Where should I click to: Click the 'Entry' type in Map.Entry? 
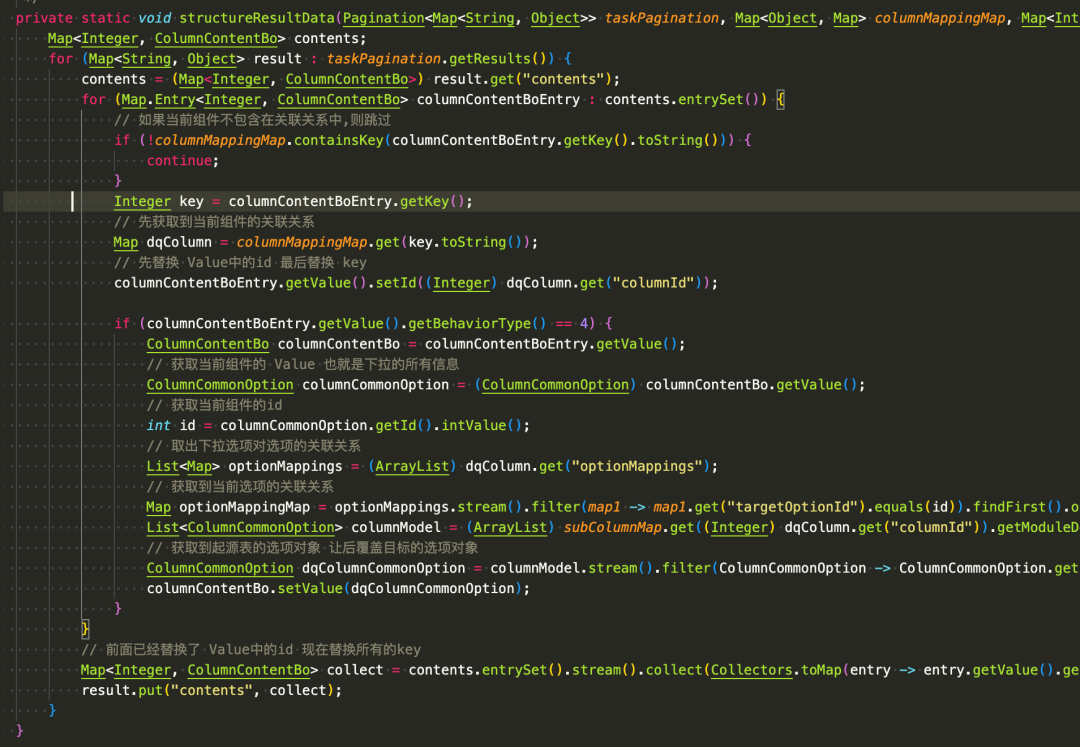point(175,99)
